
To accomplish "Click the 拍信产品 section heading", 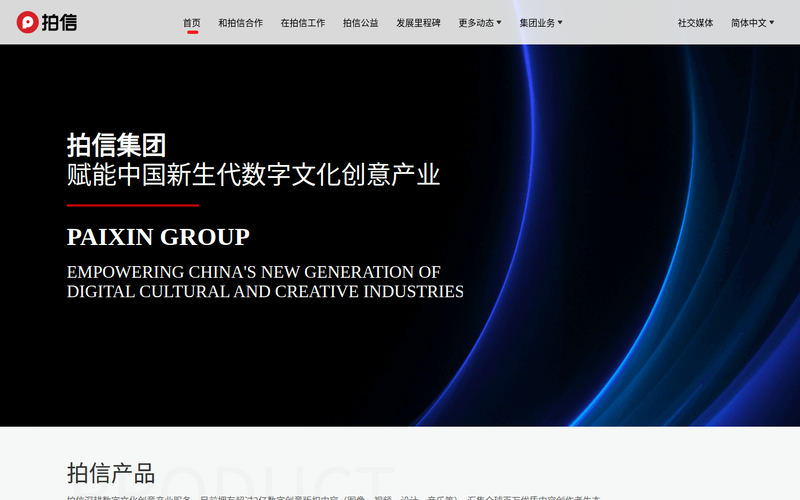I will pos(111,473).
